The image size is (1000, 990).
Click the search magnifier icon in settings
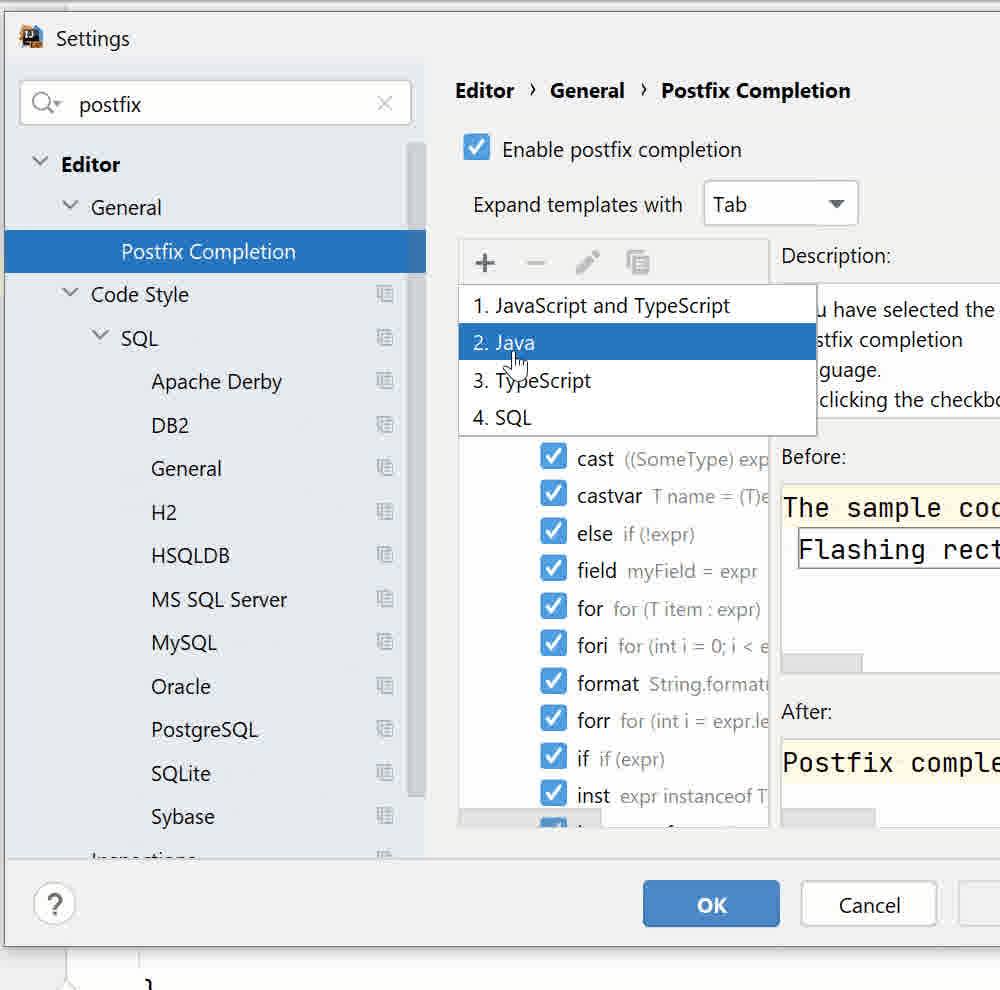tap(45, 103)
